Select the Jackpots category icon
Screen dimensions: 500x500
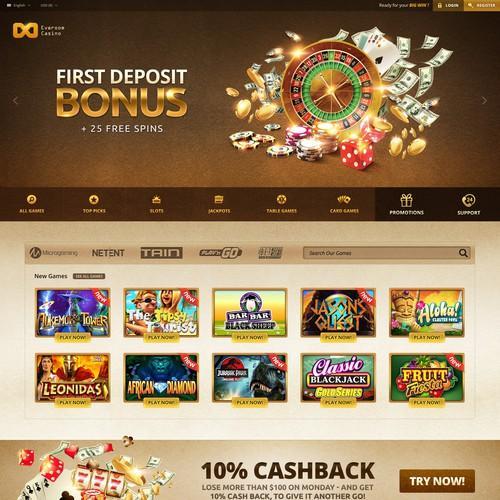219,200
